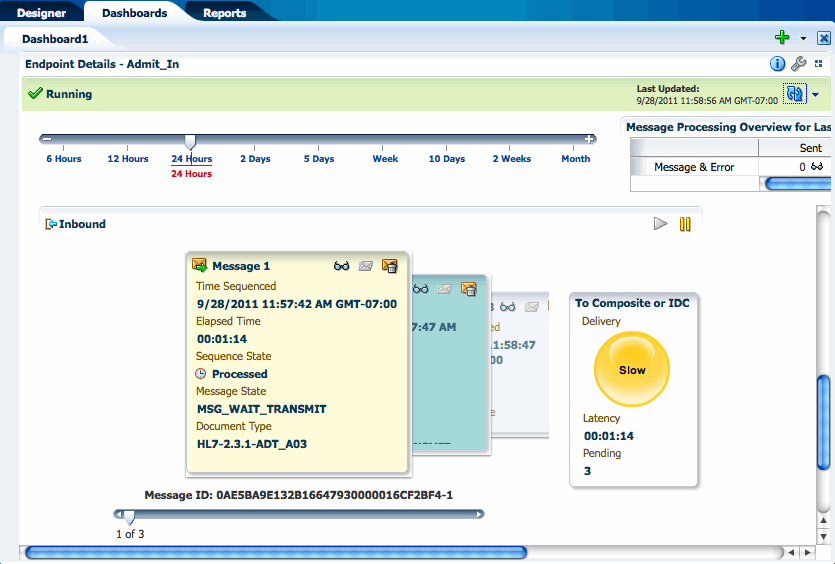Screen dimensions: 835x564
Task: Click the MSG_WAIT_TRANSMIT message state
Action: pyautogui.click(x=261, y=409)
